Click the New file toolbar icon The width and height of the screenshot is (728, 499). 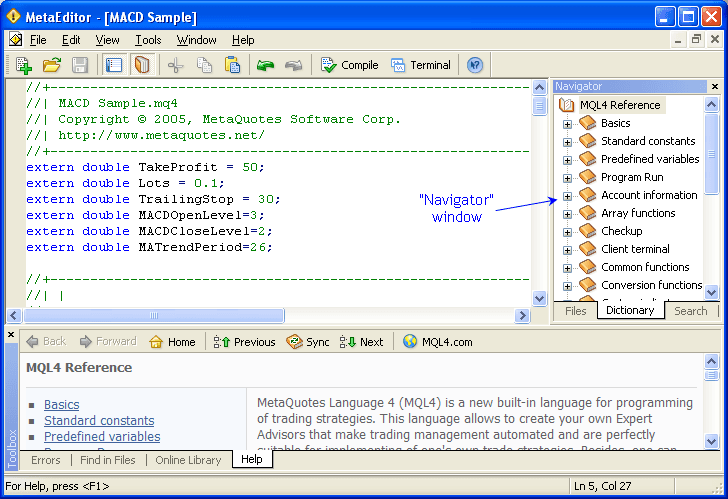pos(24,65)
